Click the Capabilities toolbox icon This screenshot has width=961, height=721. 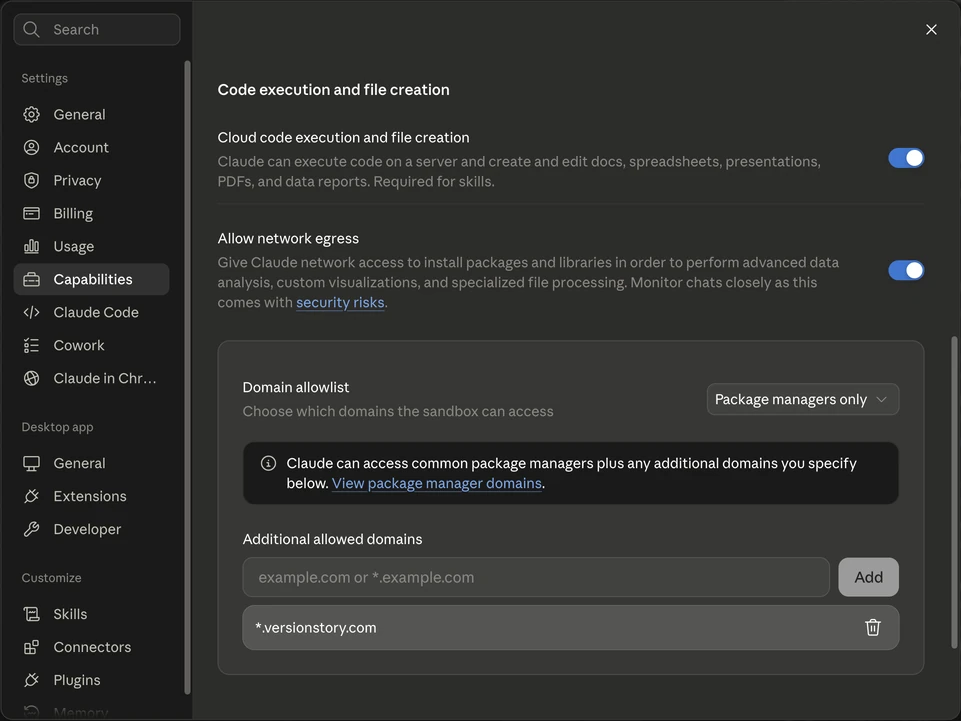[x=31, y=280]
